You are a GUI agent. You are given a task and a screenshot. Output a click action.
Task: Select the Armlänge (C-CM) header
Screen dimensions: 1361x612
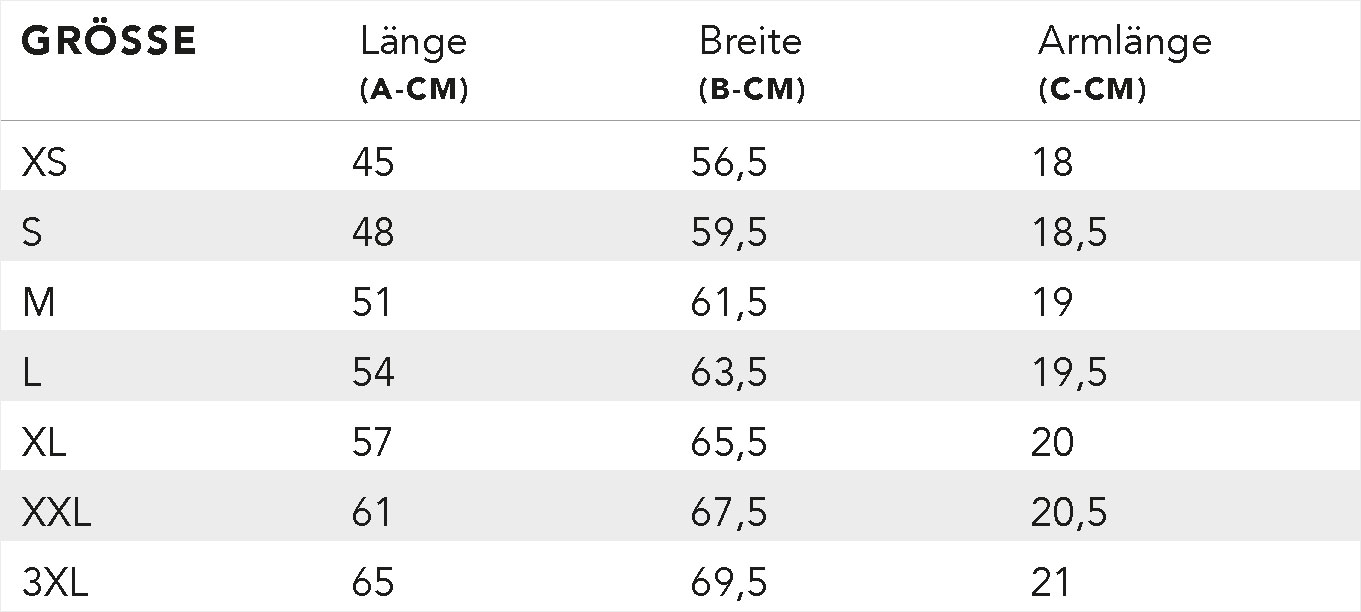tap(1125, 64)
